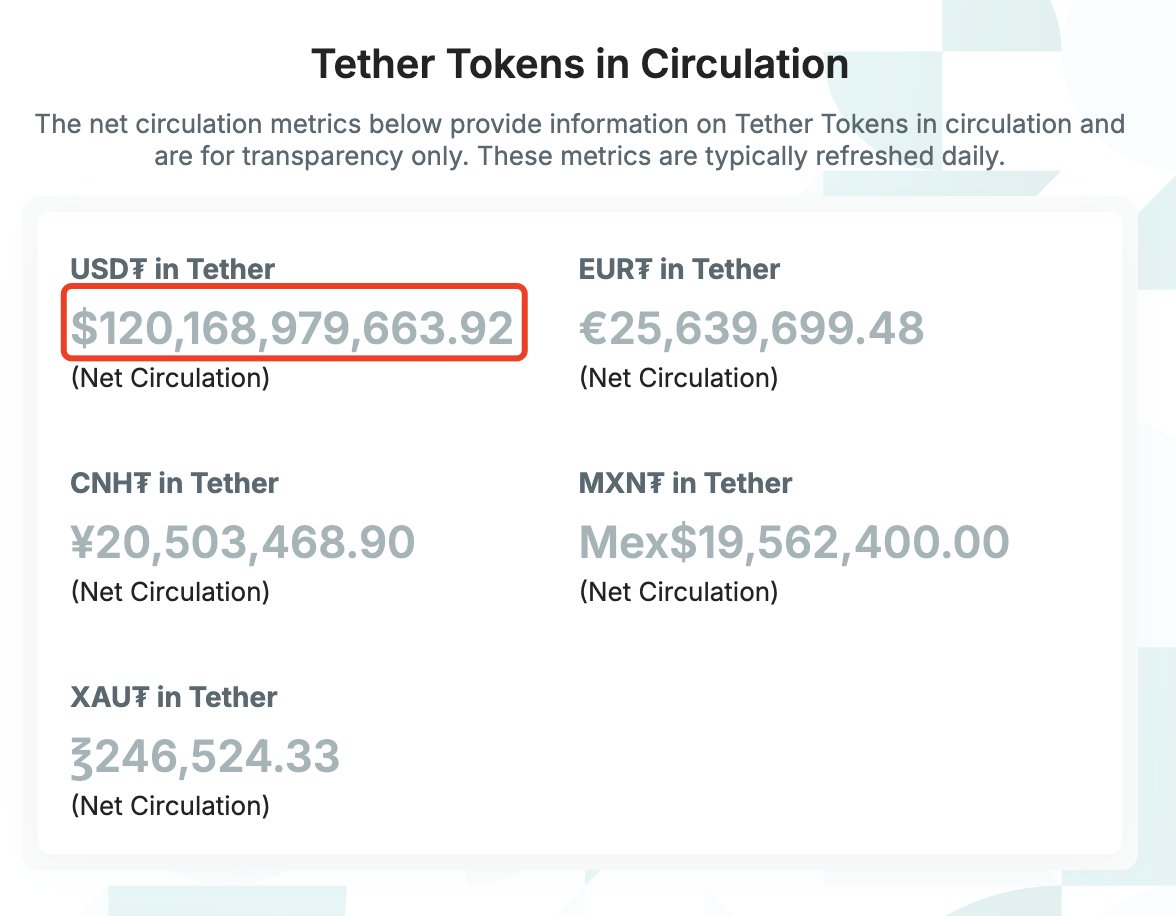Click Net Circulation caption under CNH₮ amount
The image size is (1176, 916).
click(x=170, y=592)
